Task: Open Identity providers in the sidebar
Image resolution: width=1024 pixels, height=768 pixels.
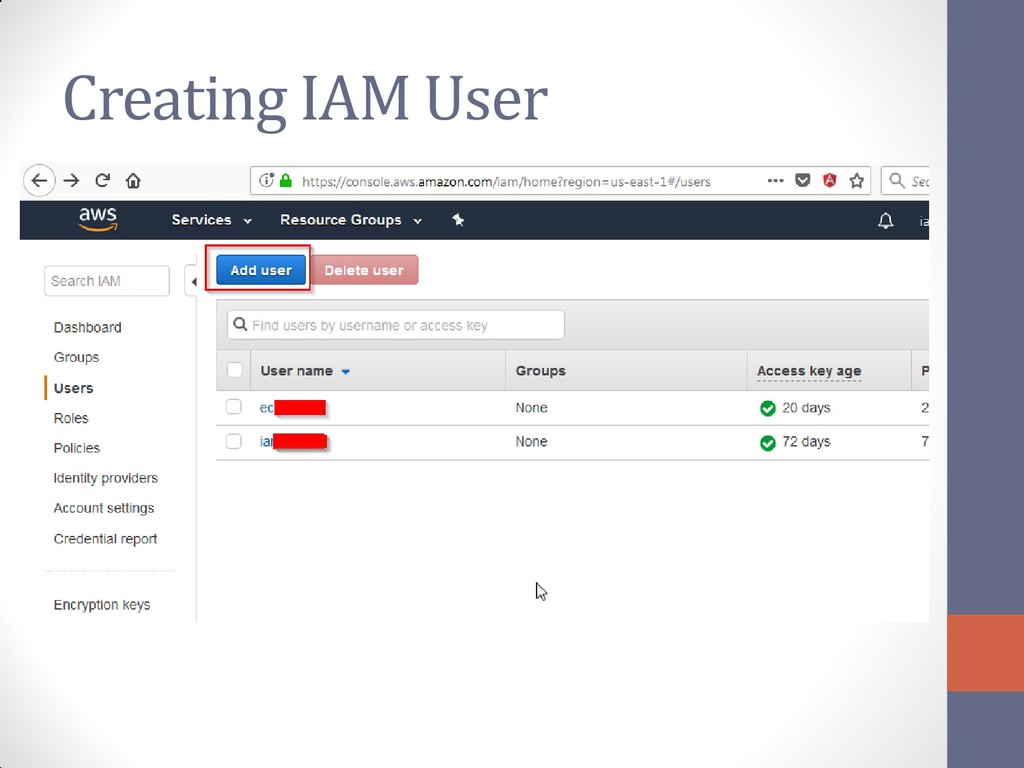Action: [106, 478]
